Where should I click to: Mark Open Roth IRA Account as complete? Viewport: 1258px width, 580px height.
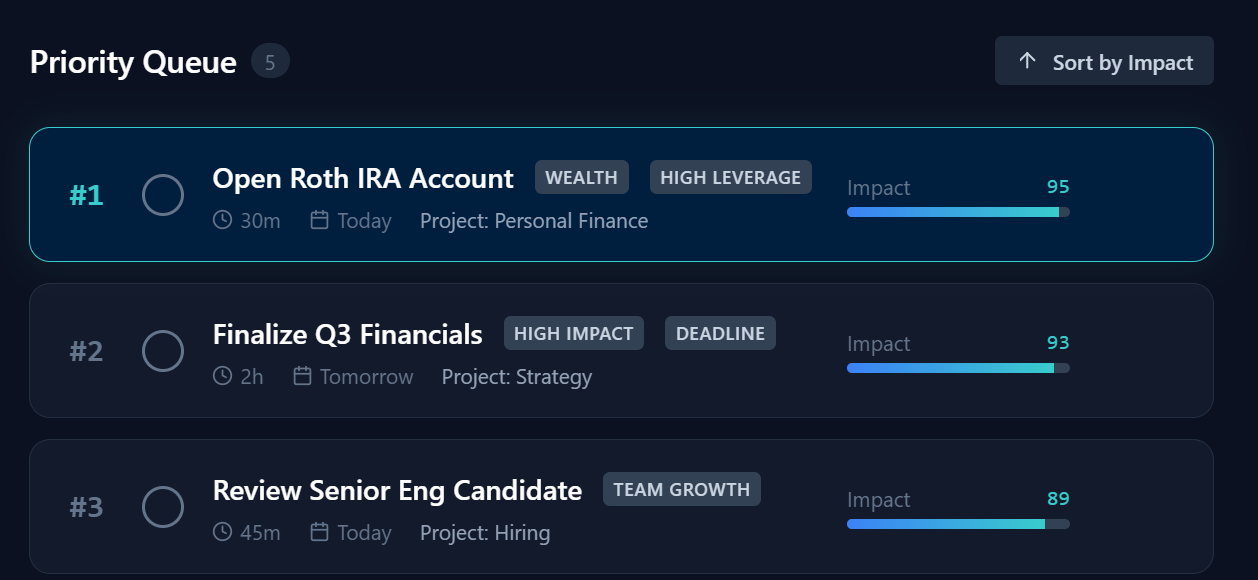coord(163,195)
